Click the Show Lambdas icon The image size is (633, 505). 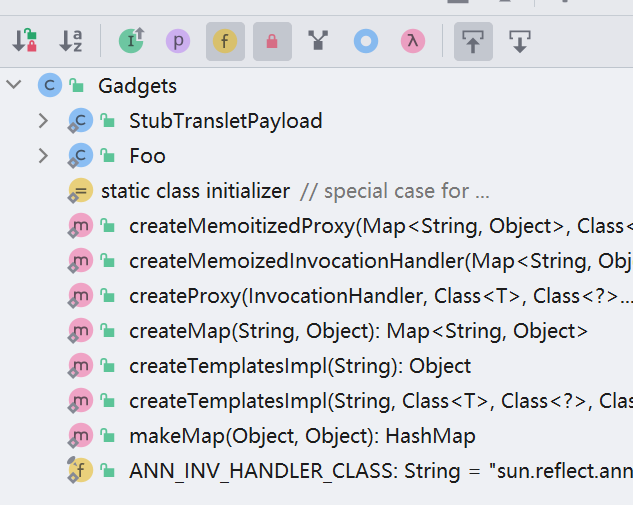click(x=412, y=41)
